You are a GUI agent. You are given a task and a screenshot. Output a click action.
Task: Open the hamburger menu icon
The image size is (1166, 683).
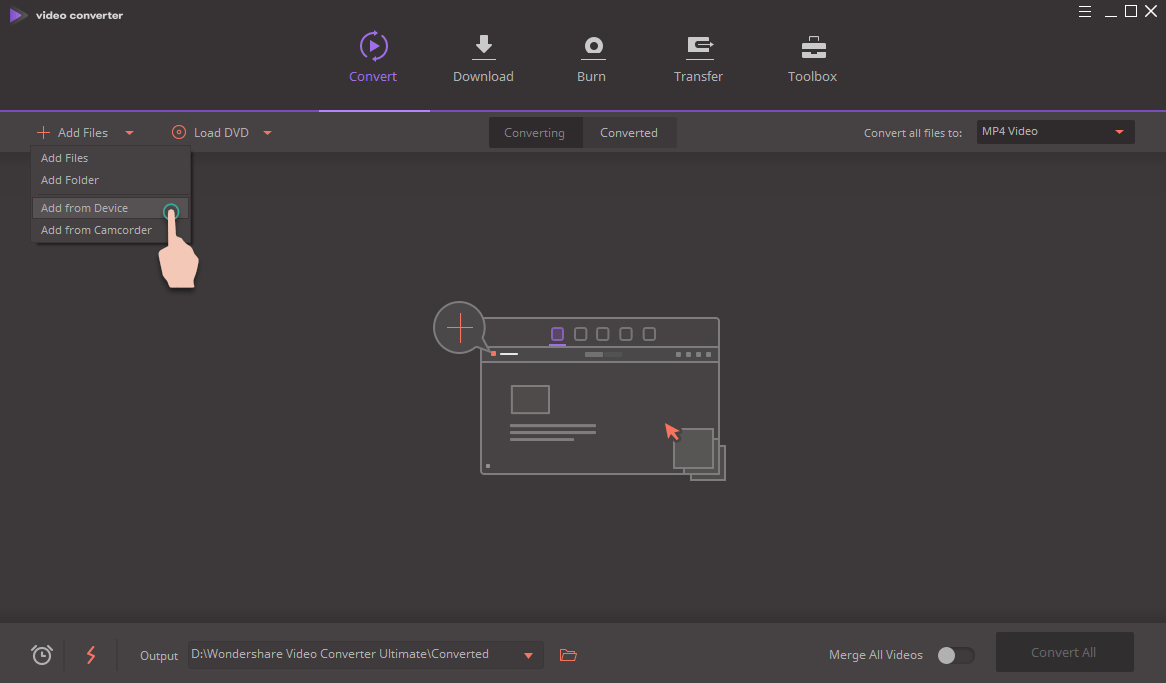[x=1085, y=11]
